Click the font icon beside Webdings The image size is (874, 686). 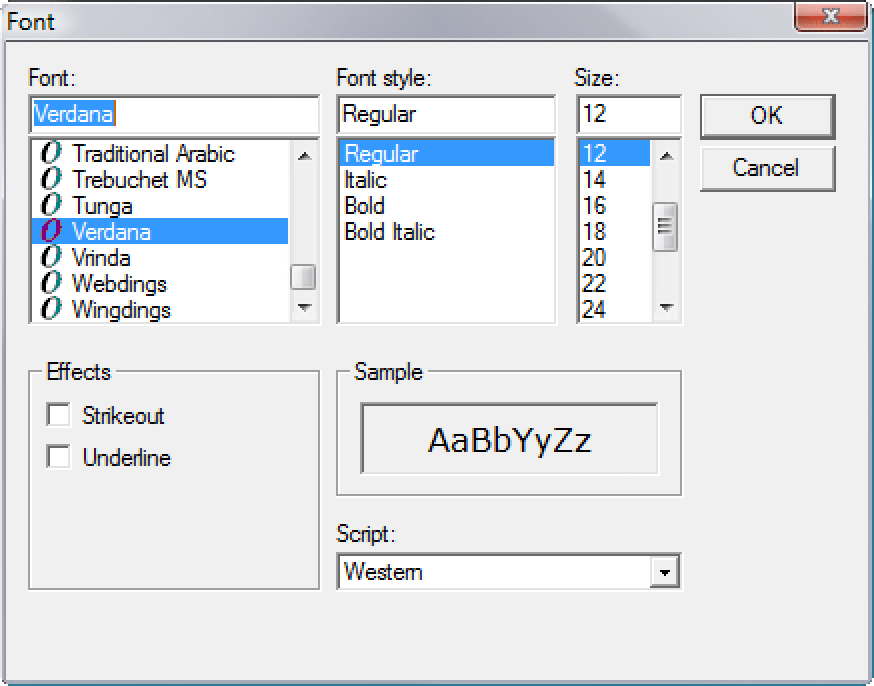(51, 284)
